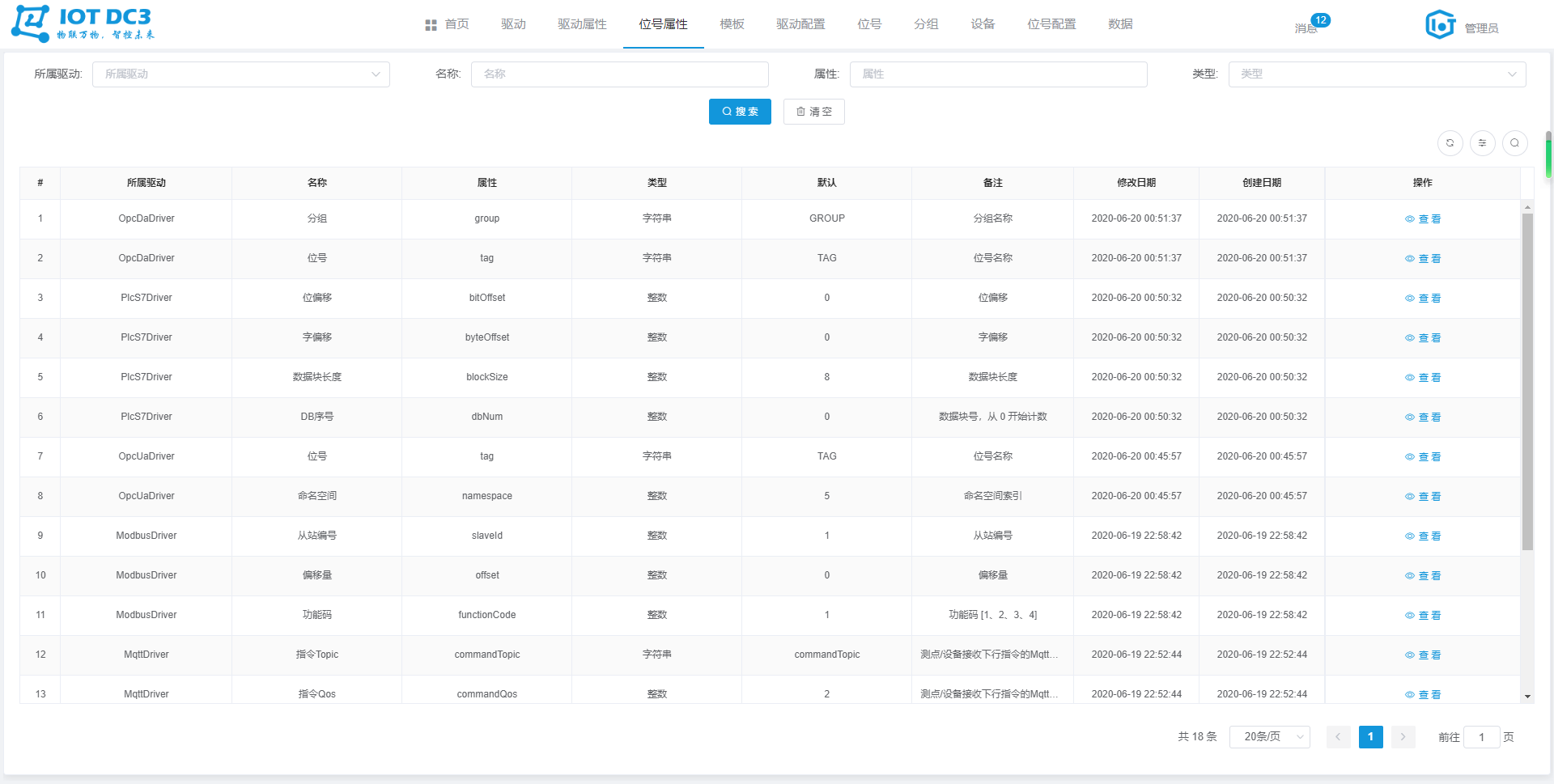Open the 所属驱动 dropdown

tap(241, 74)
